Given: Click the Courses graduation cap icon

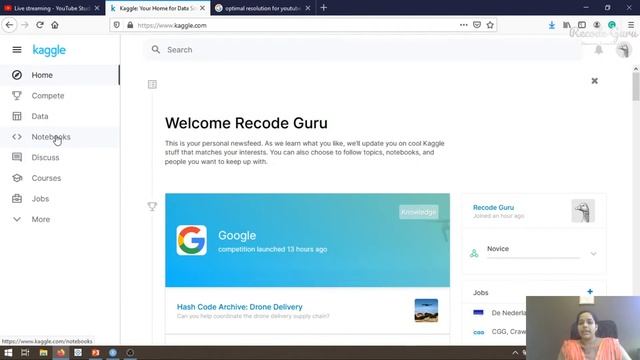Looking at the screenshot, I should pyautogui.click(x=17, y=178).
